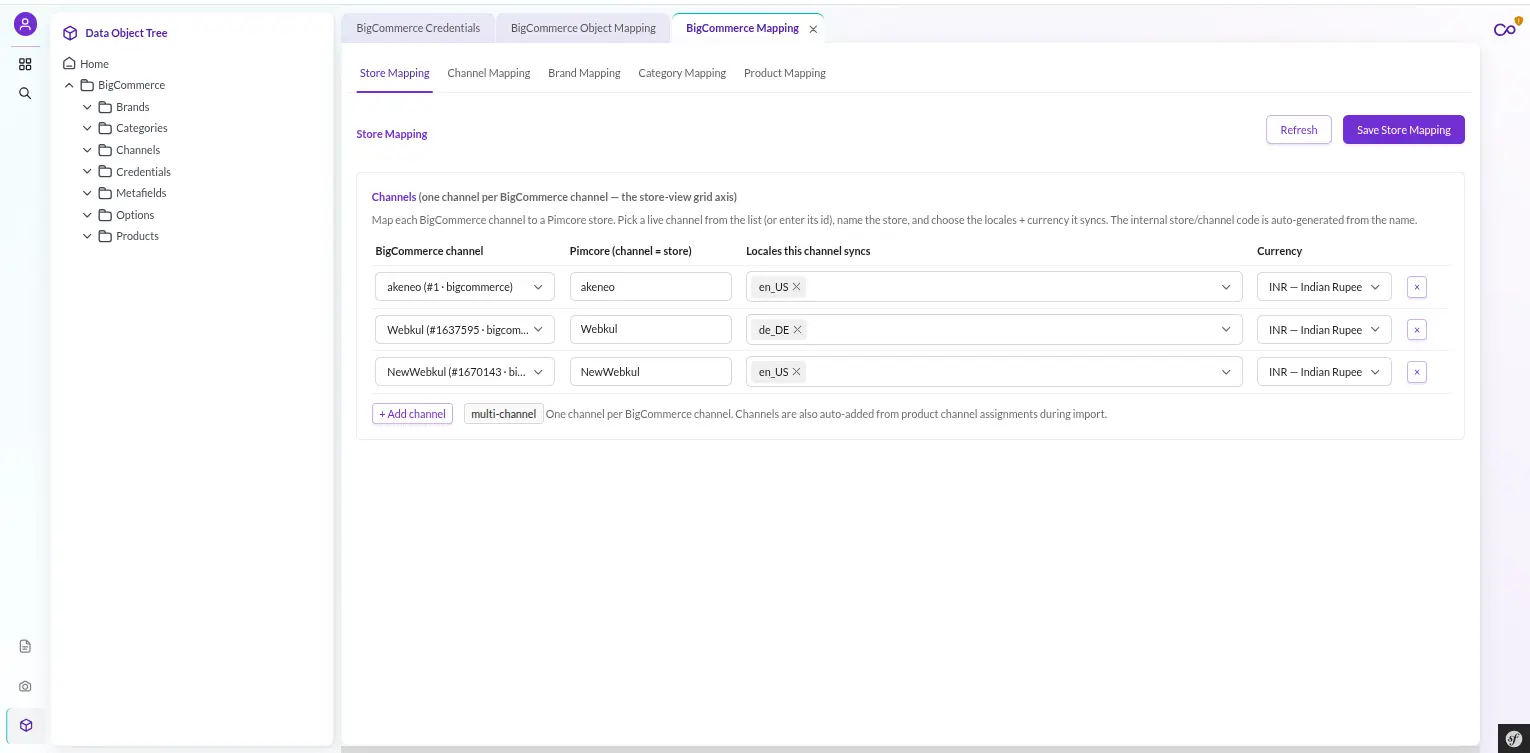Remove the Webkul channel row
Image resolution: width=1530 pixels, height=753 pixels.
coord(1416,330)
